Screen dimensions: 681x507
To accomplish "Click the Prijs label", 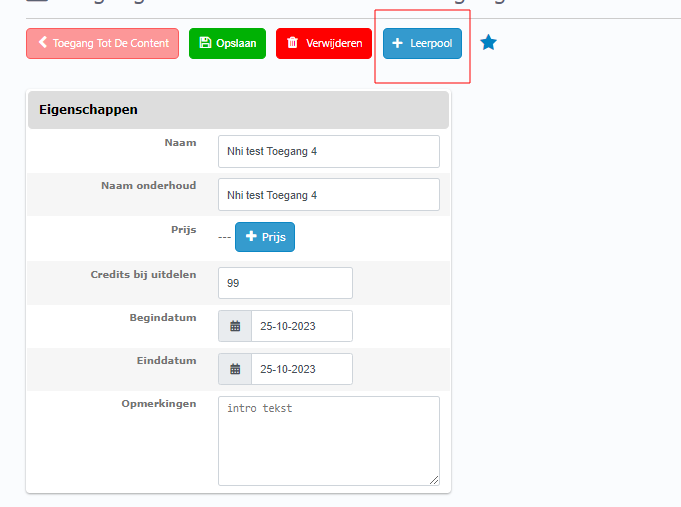I will pos(183,230).
